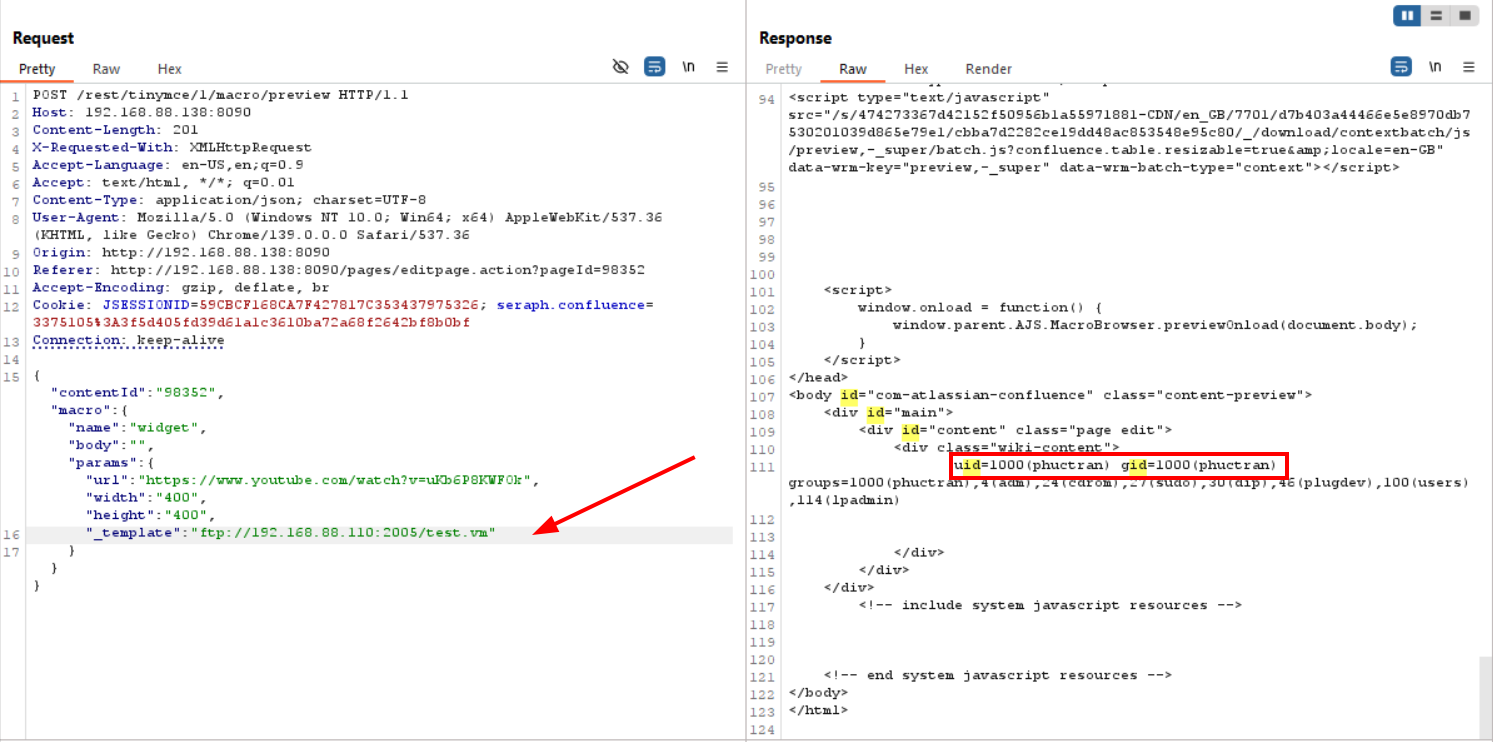The width and height of the screenshot is (1493, 742).
Task: Click the Accept-Language header line
Action: coord(168,165)
